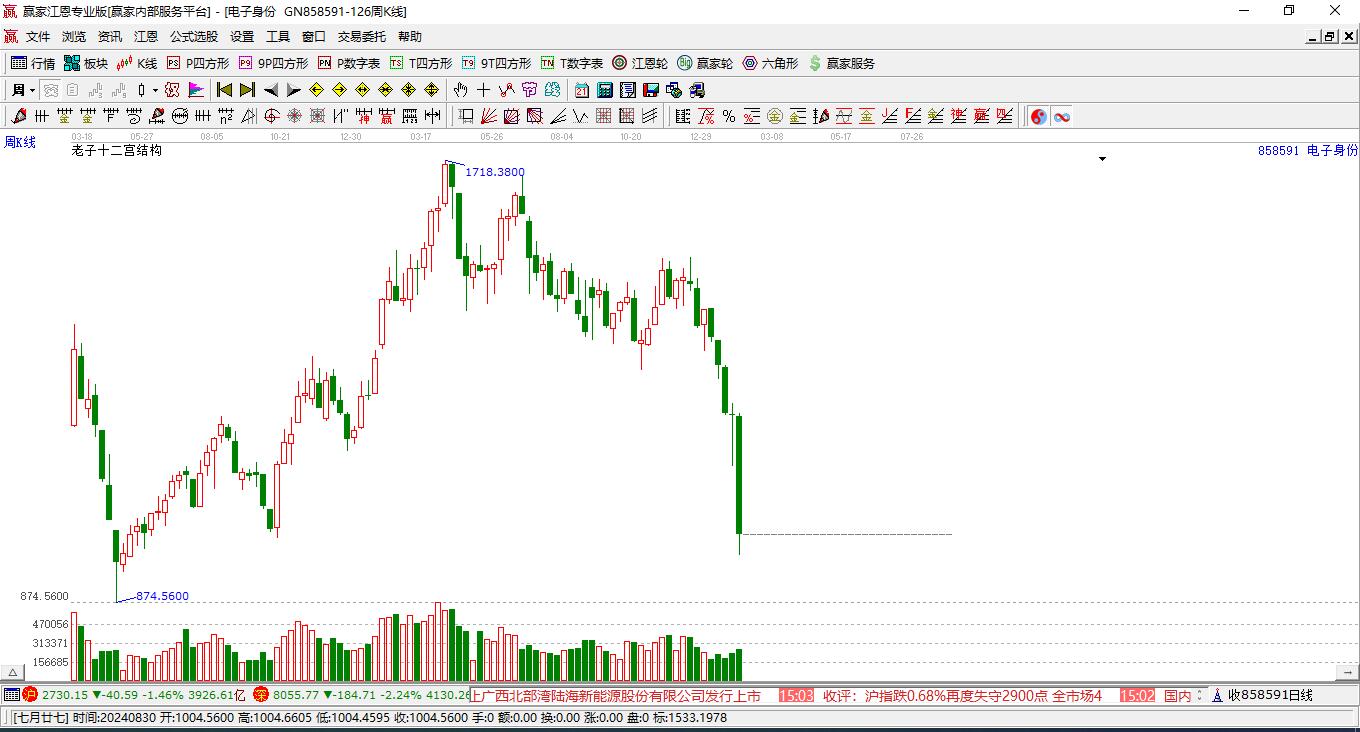The image size is (1360, 732).
Task: Open the T数字表 tool
Action: (x=572, y=63)
